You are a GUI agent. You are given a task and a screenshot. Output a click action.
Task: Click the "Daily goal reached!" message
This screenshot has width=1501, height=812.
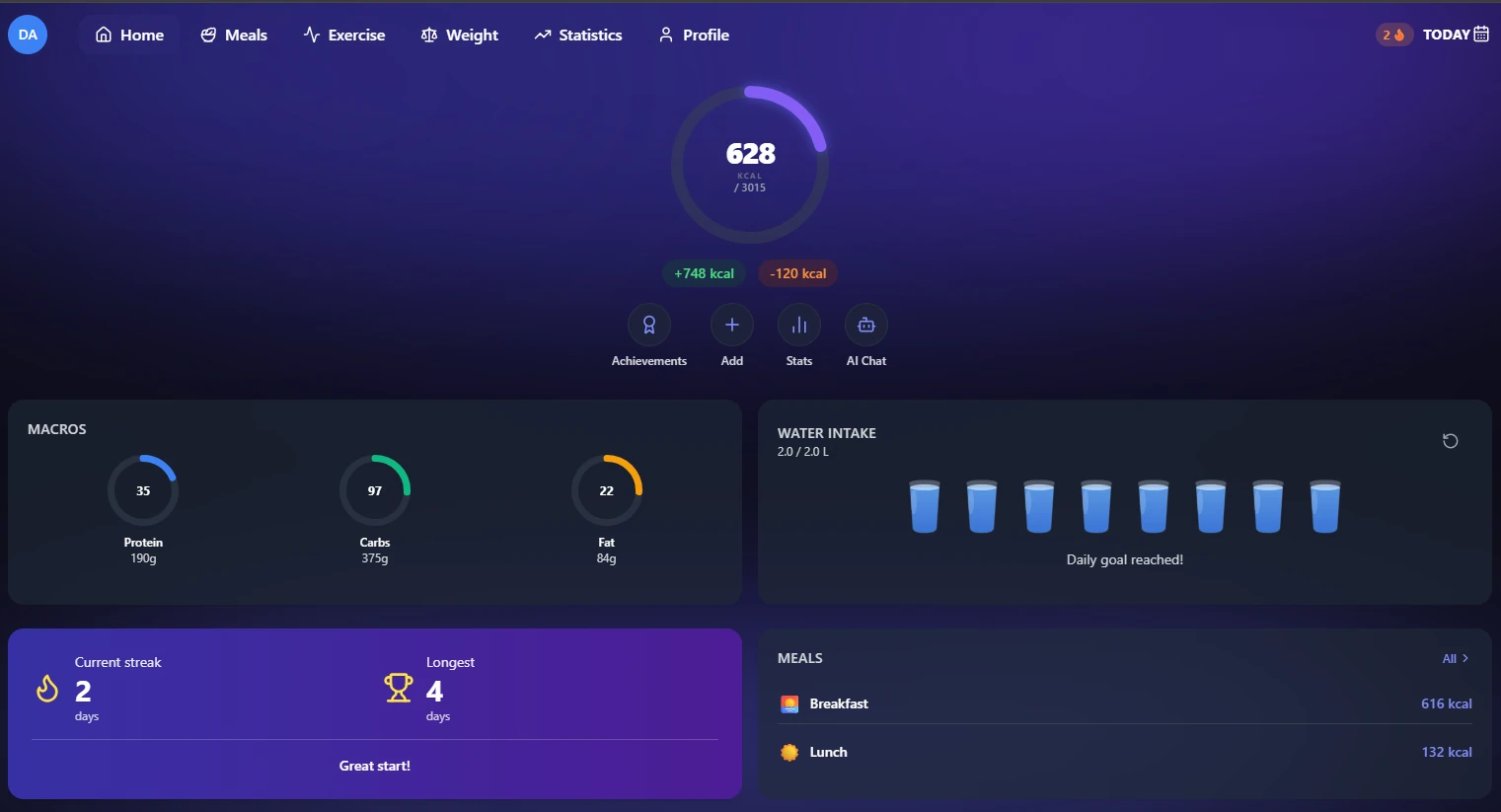(1125, 559)
